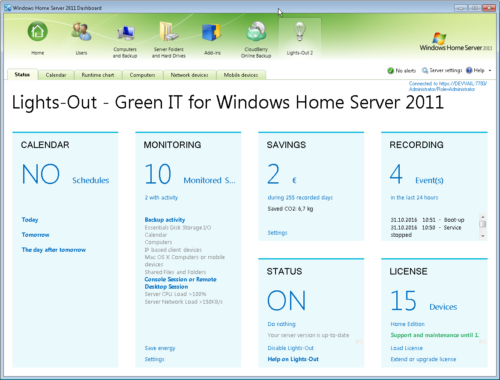Click the large 15 license count
500x380 pixels.
(x=403, y=300)
